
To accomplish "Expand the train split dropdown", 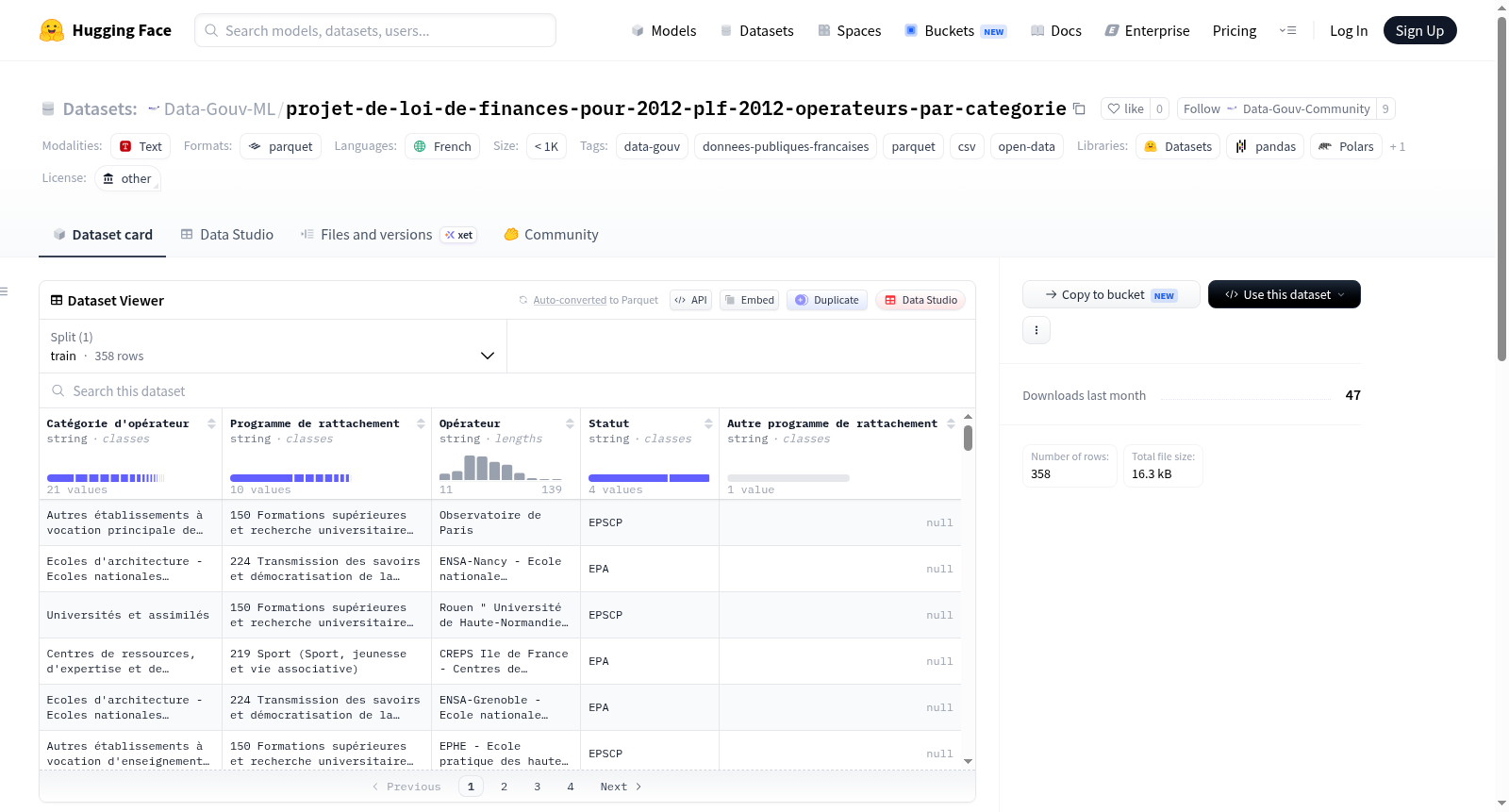I will tap(273, 346).
